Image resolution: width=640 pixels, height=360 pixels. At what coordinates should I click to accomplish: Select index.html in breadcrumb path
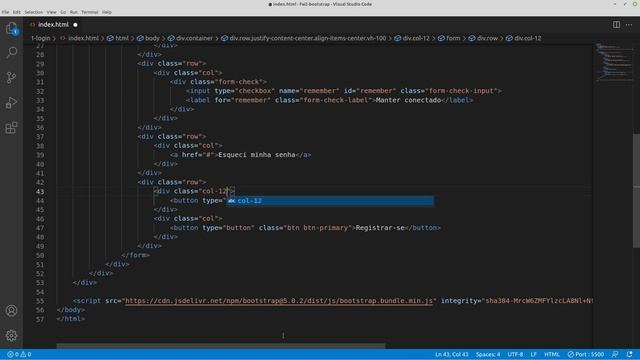(x=83, y=38)
